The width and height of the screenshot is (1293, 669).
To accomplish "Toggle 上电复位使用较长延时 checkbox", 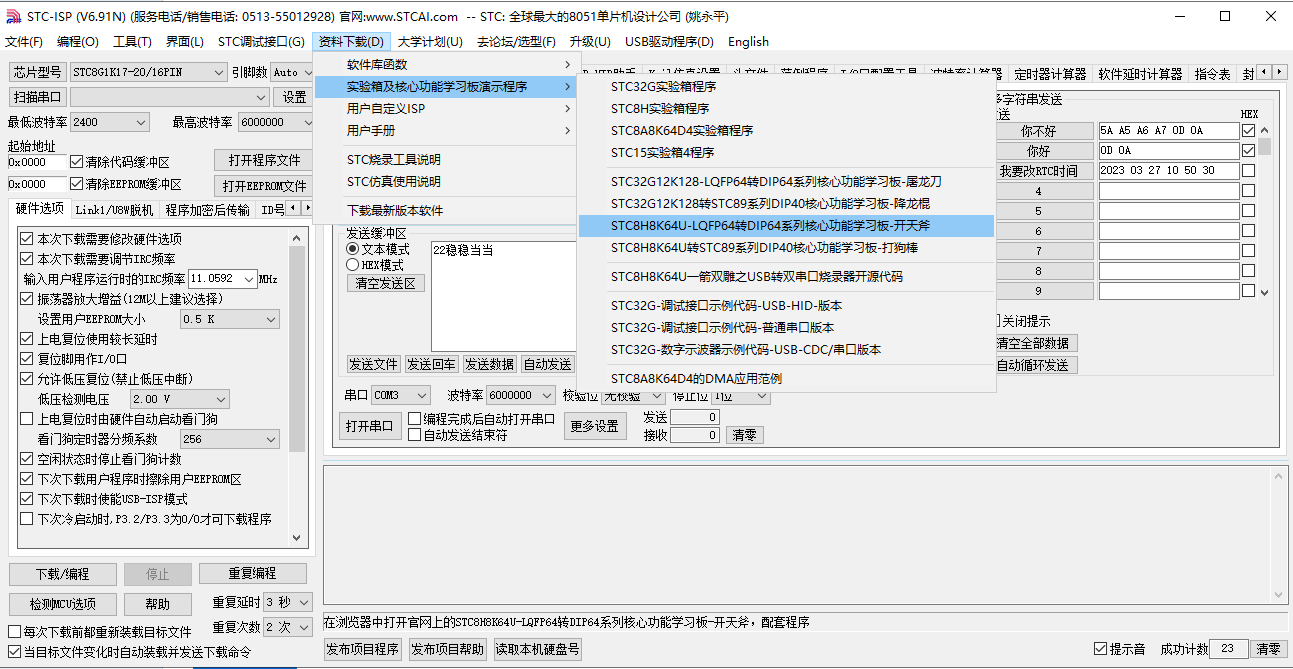I will [x=26, y=339].
